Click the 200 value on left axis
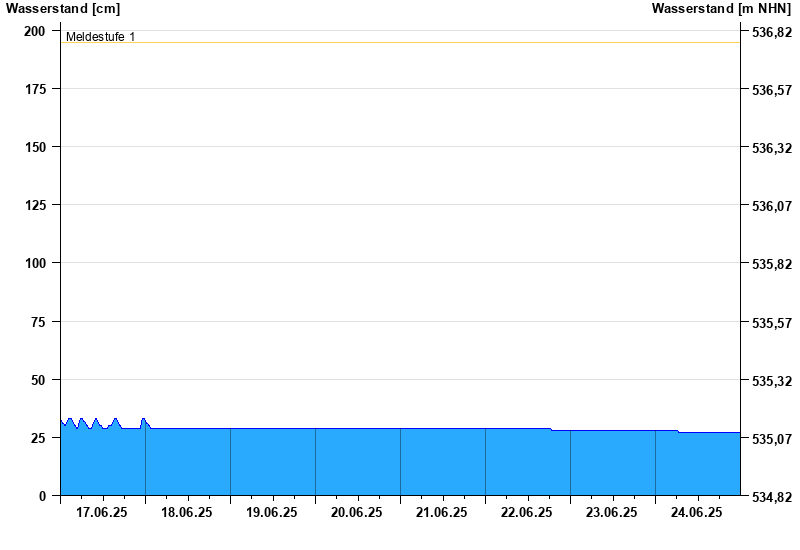Viewport: 800px width, 550px height. click(35, 31)
